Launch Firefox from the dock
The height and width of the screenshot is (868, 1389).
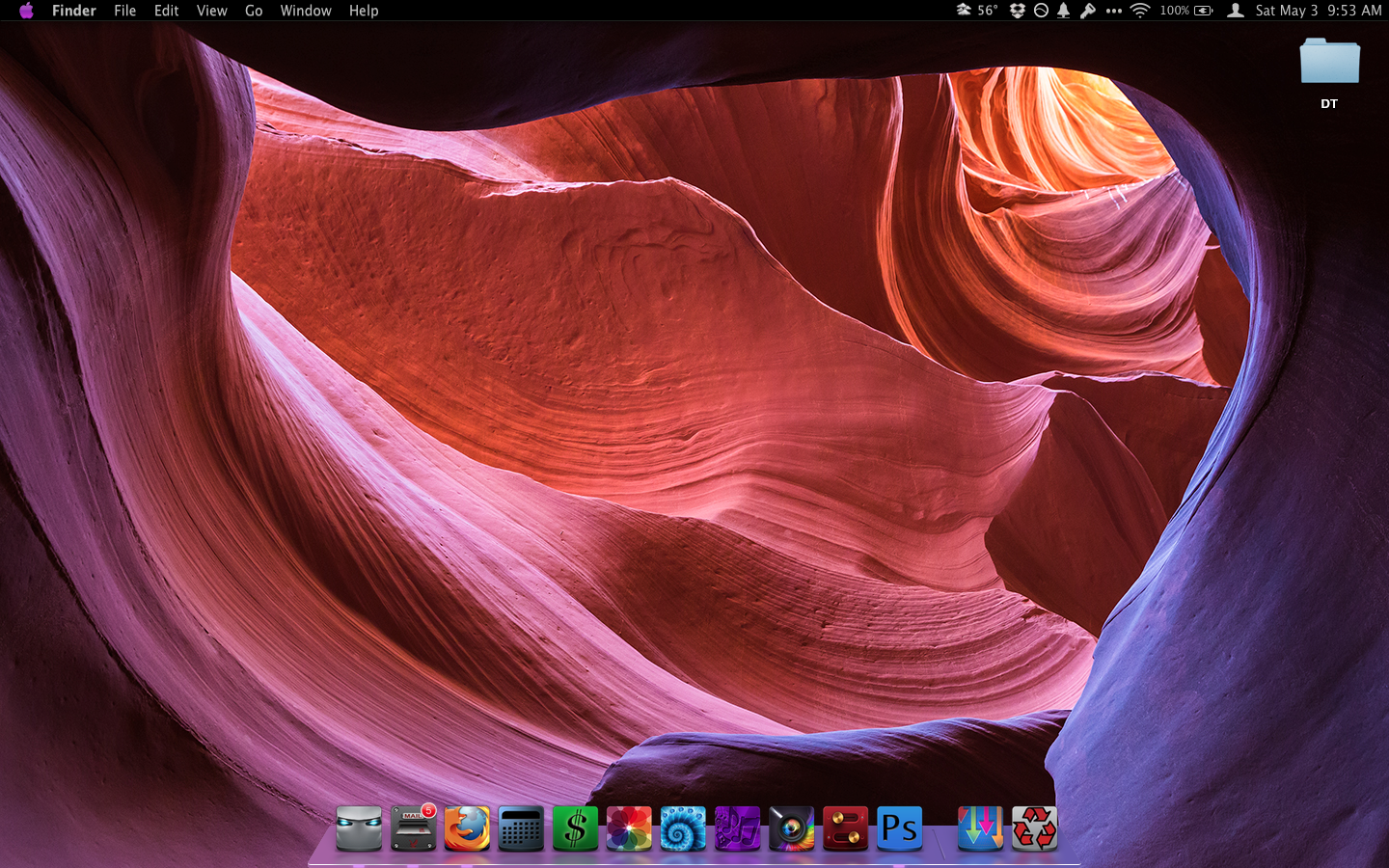point(467,828)
